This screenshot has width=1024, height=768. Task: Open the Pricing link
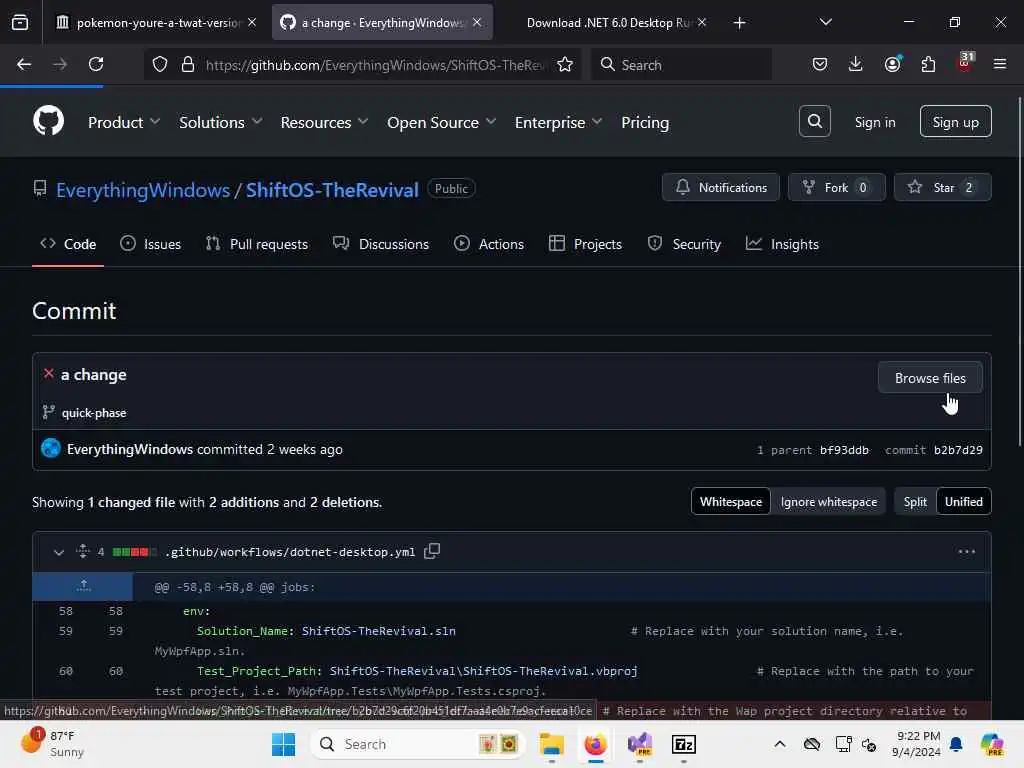(645, 122)
